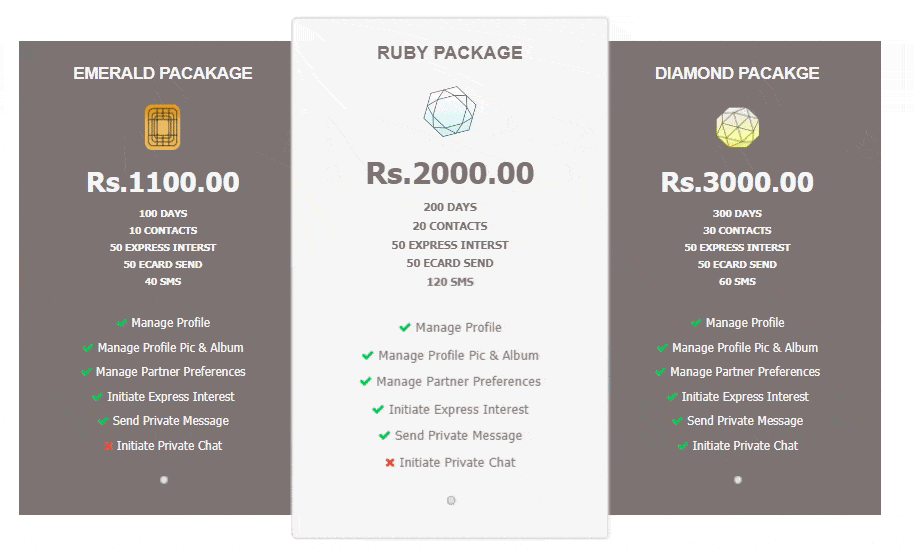Click red cross beside Ruby Initiate Private Chat
This screenshot has width=914, height=550.
click(x=390, y=463)
